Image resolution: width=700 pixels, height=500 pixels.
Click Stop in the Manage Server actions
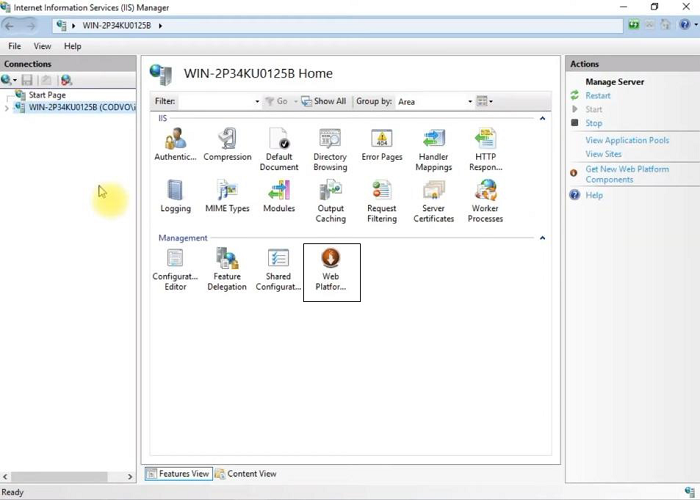pyautogui.click(x=594, y=123)
